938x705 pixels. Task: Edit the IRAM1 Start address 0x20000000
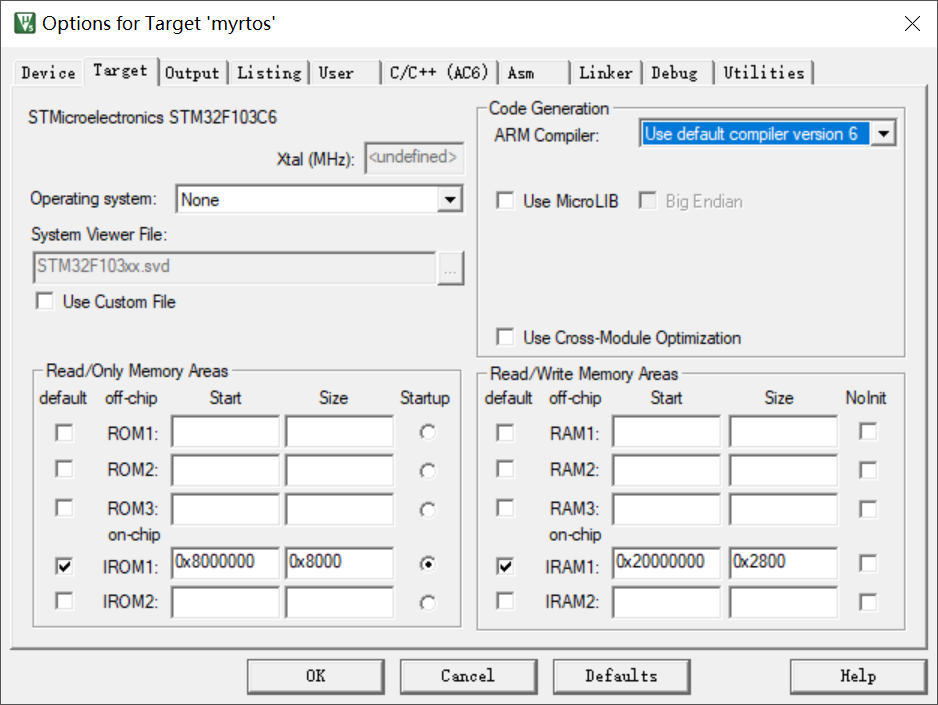[x=666, y=563]
